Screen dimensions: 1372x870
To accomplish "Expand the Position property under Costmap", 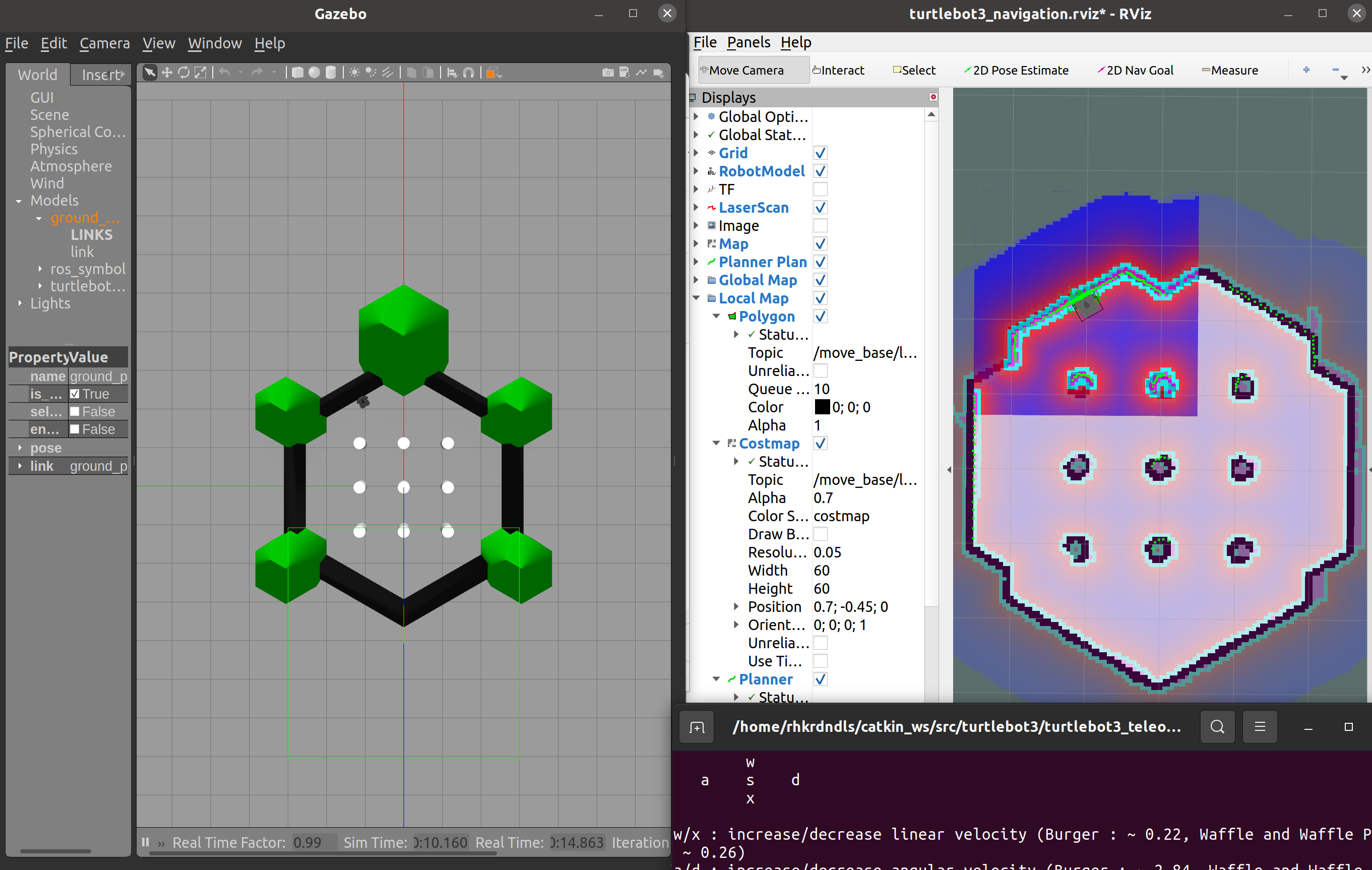I will (x=736, y=607).
